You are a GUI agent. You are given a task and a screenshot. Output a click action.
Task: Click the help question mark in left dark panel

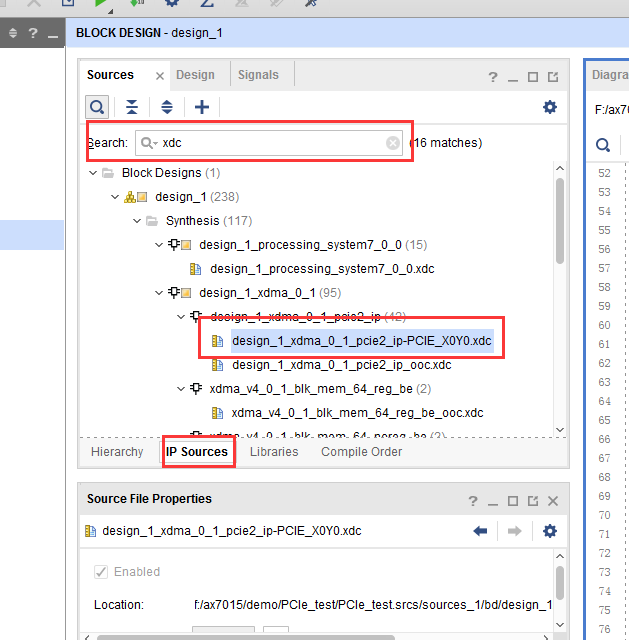33,33
